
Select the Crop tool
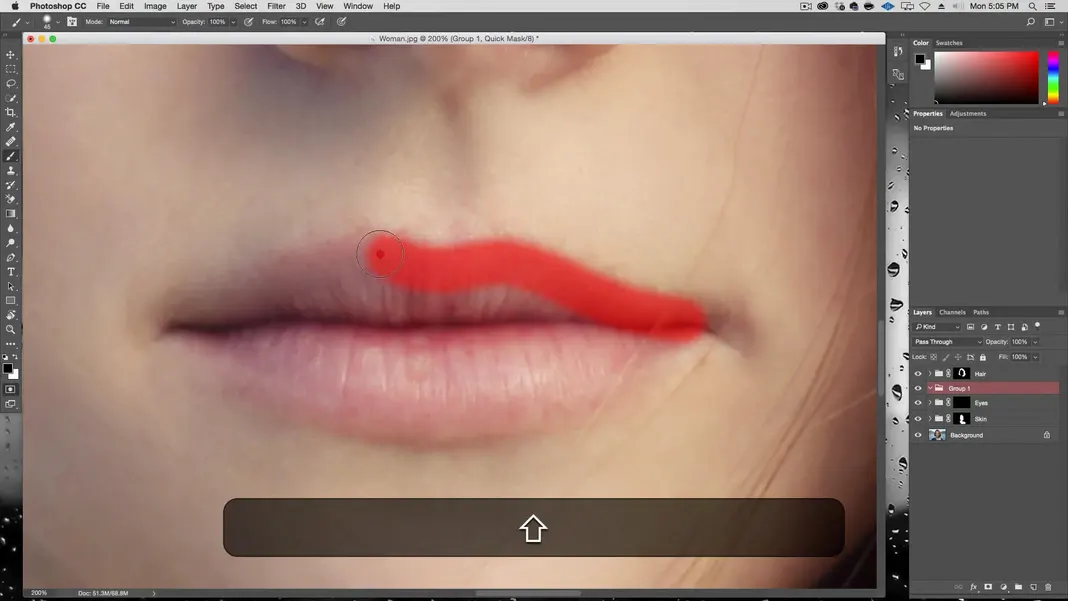click(x=10, y=112)
